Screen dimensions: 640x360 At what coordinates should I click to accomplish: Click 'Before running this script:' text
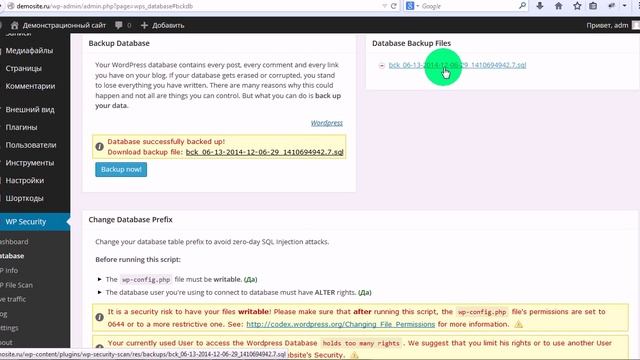click(138, 260)
